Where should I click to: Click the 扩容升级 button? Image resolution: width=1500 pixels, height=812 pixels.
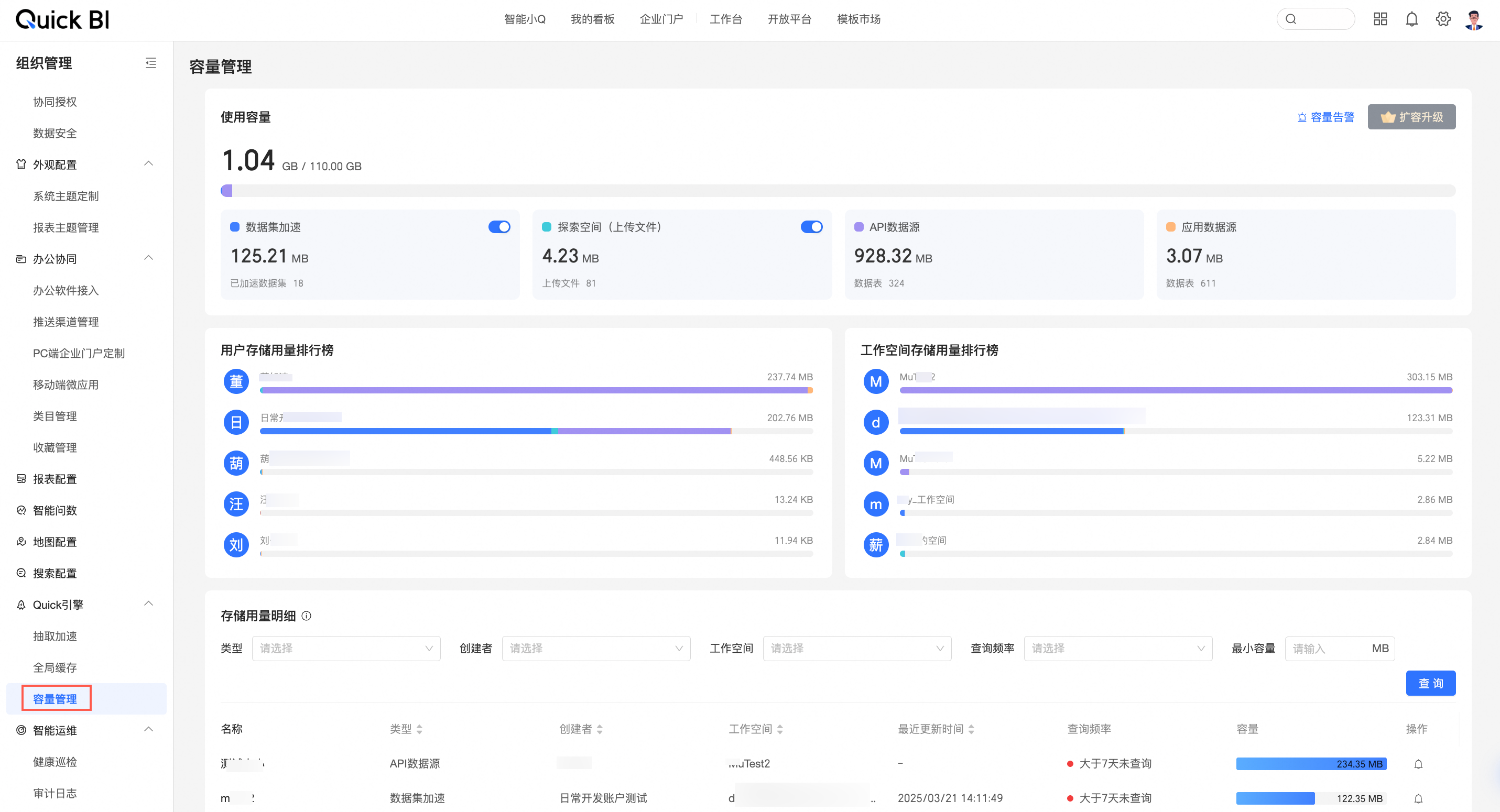[1411, 117]
